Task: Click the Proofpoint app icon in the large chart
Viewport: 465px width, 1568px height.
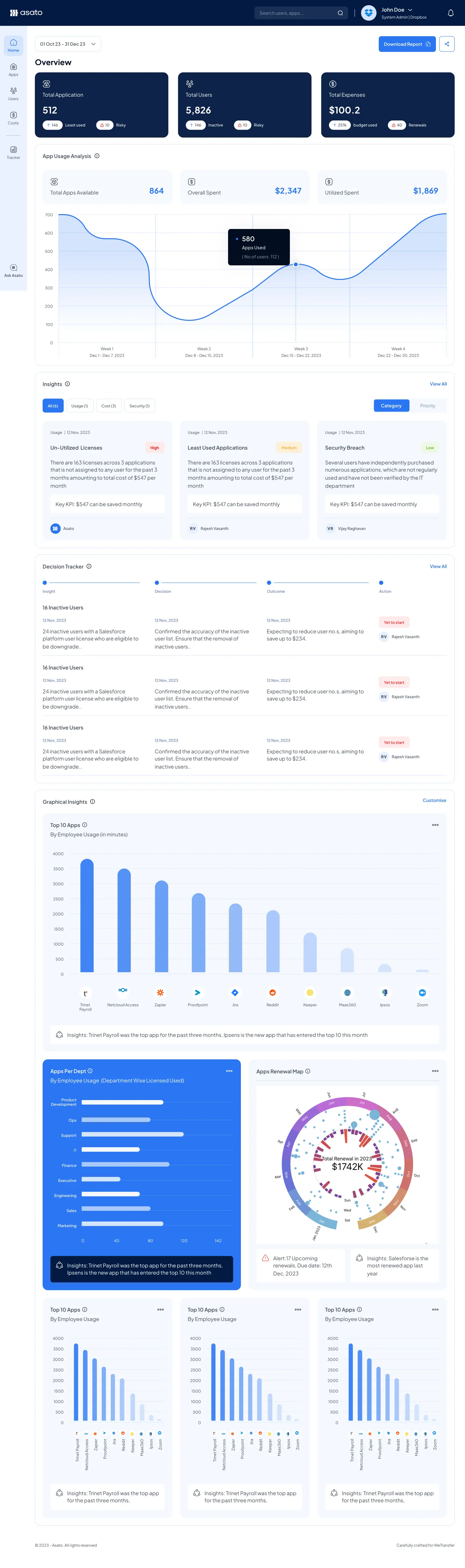Action: pyautogui.click(x=198, y=992)
